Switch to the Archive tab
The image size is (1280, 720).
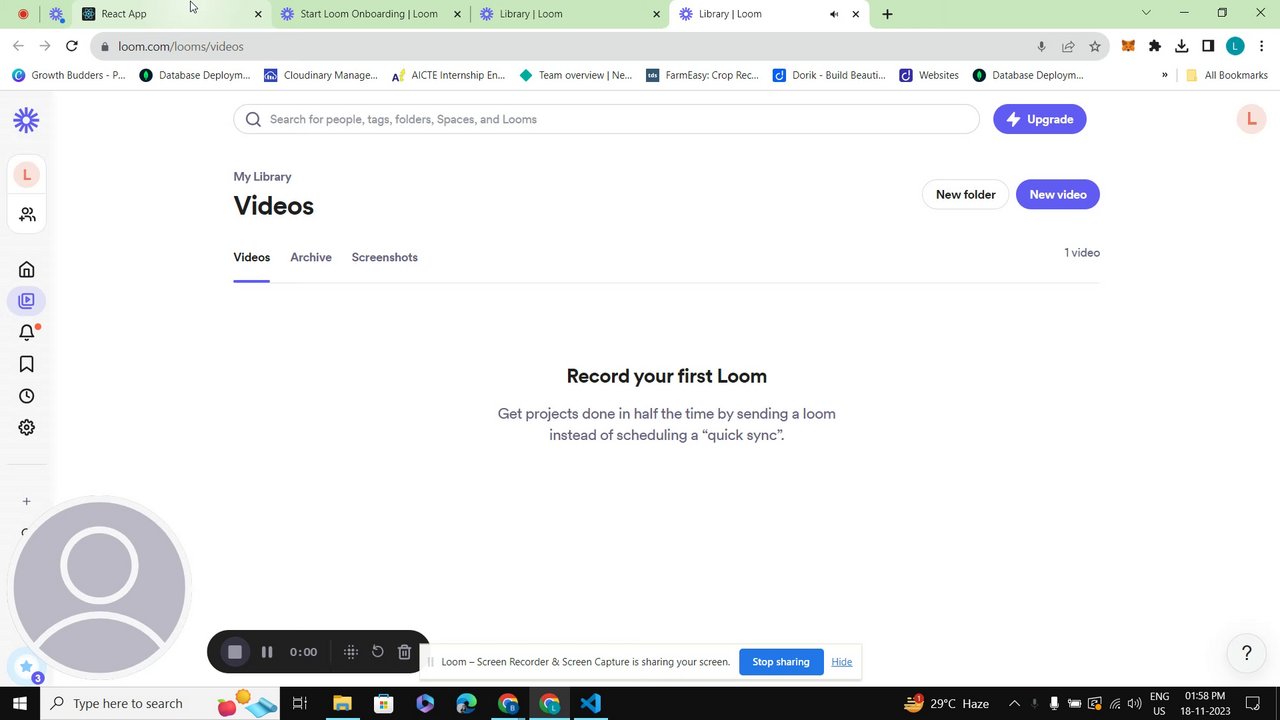click(311, 257)
